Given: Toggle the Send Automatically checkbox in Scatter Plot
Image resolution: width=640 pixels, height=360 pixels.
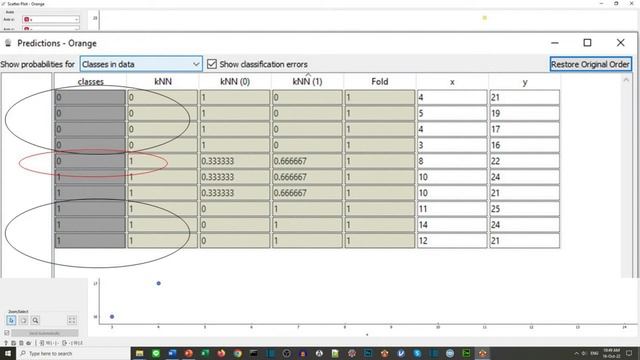Looking at the screenshot, I should pos(7,333).
